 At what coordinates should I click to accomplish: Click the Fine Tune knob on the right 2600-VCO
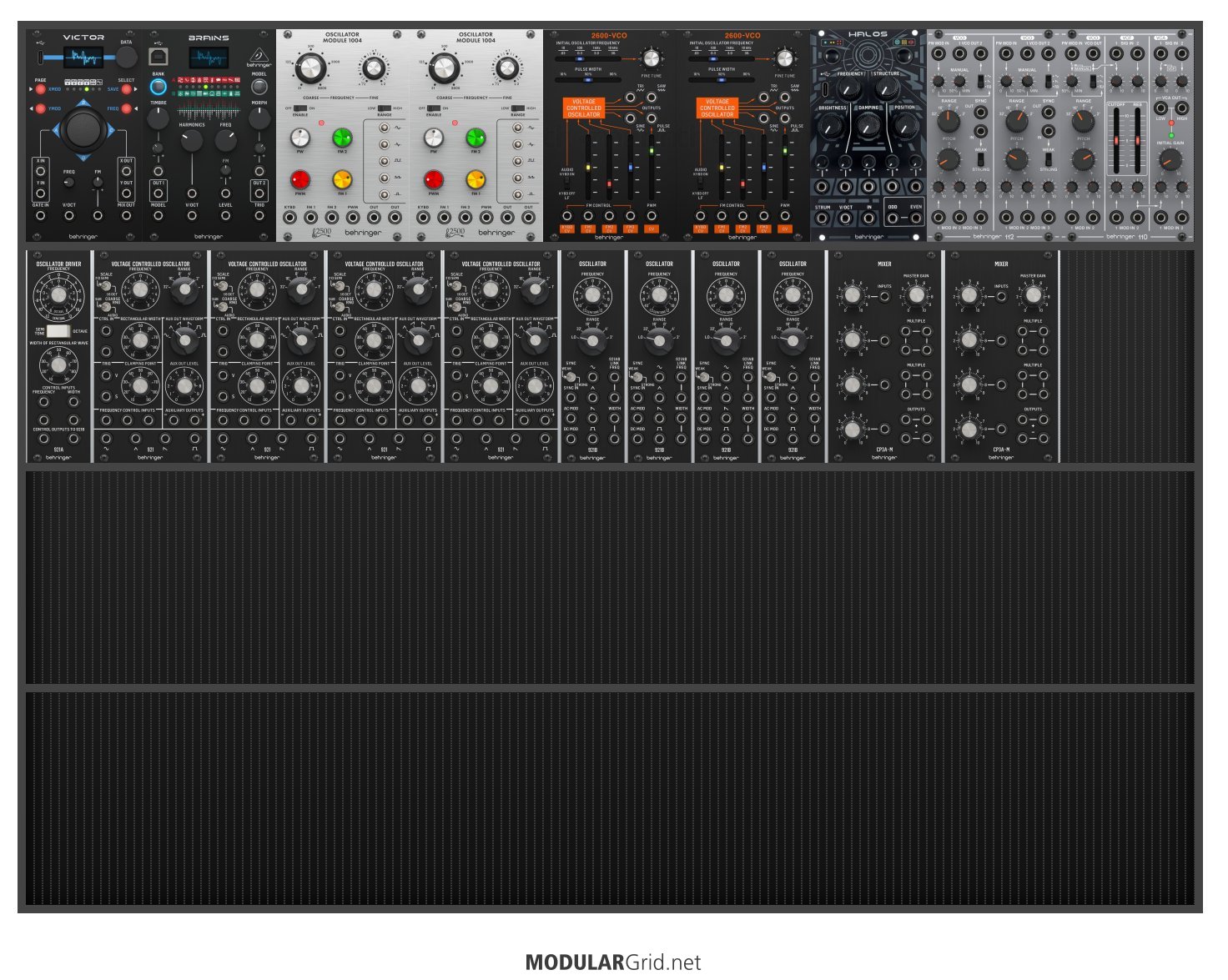point(784,58)
